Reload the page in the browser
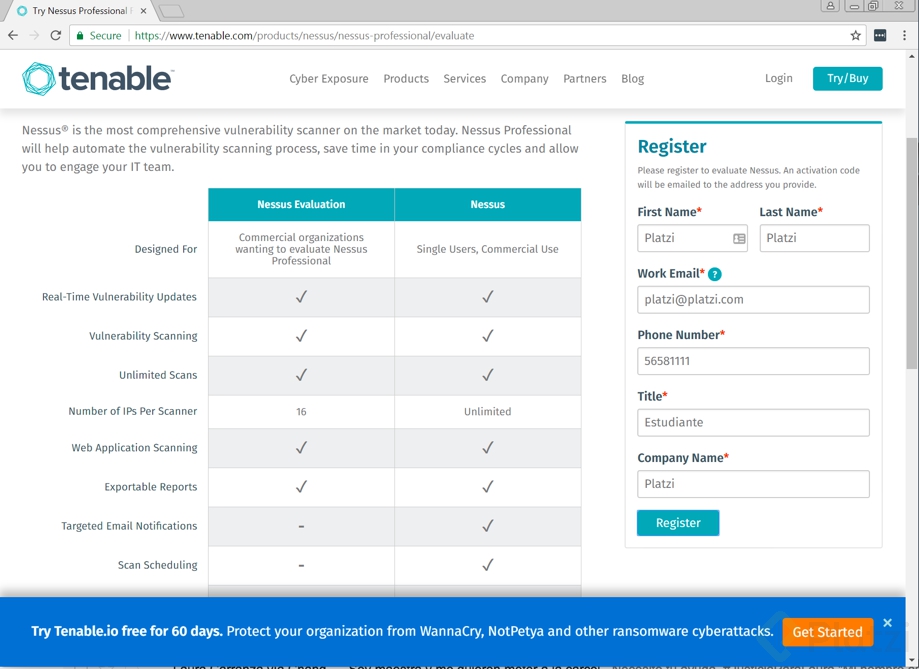Image resolution: width=919 pixels, height=669 pixels. click(x=56, y=36)
